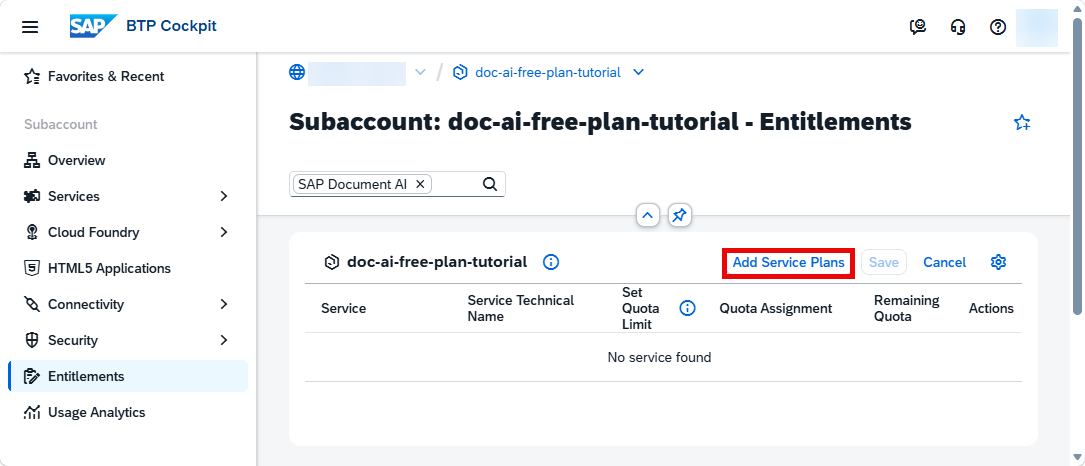Click the search magnifier icon

489,184
